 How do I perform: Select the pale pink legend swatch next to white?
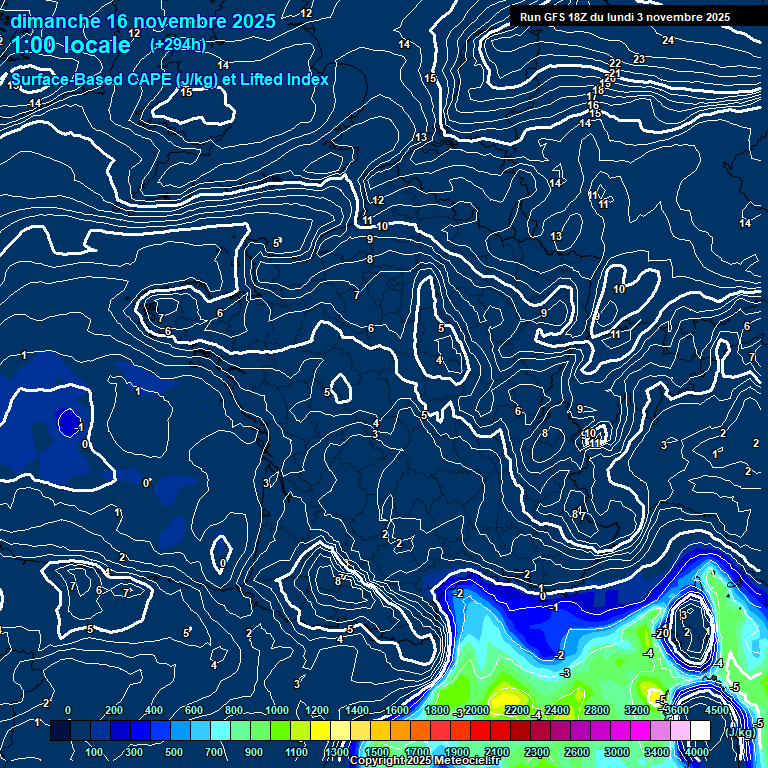(680, 730)
